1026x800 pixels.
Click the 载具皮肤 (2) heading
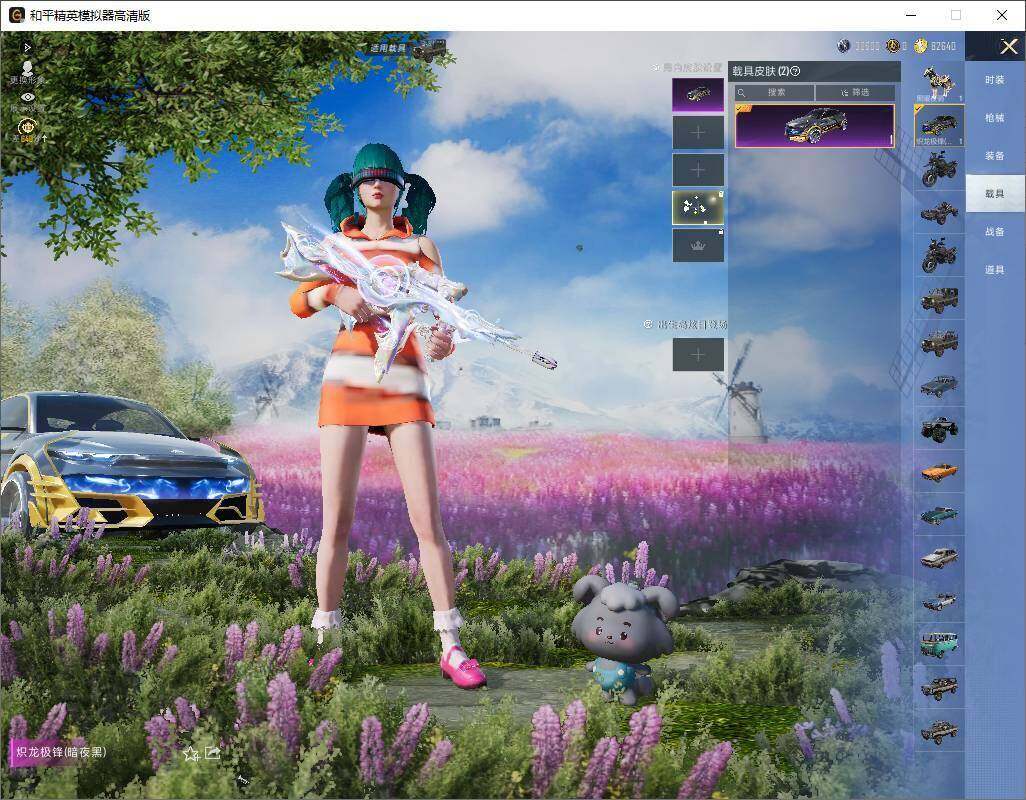click(760, 71)
